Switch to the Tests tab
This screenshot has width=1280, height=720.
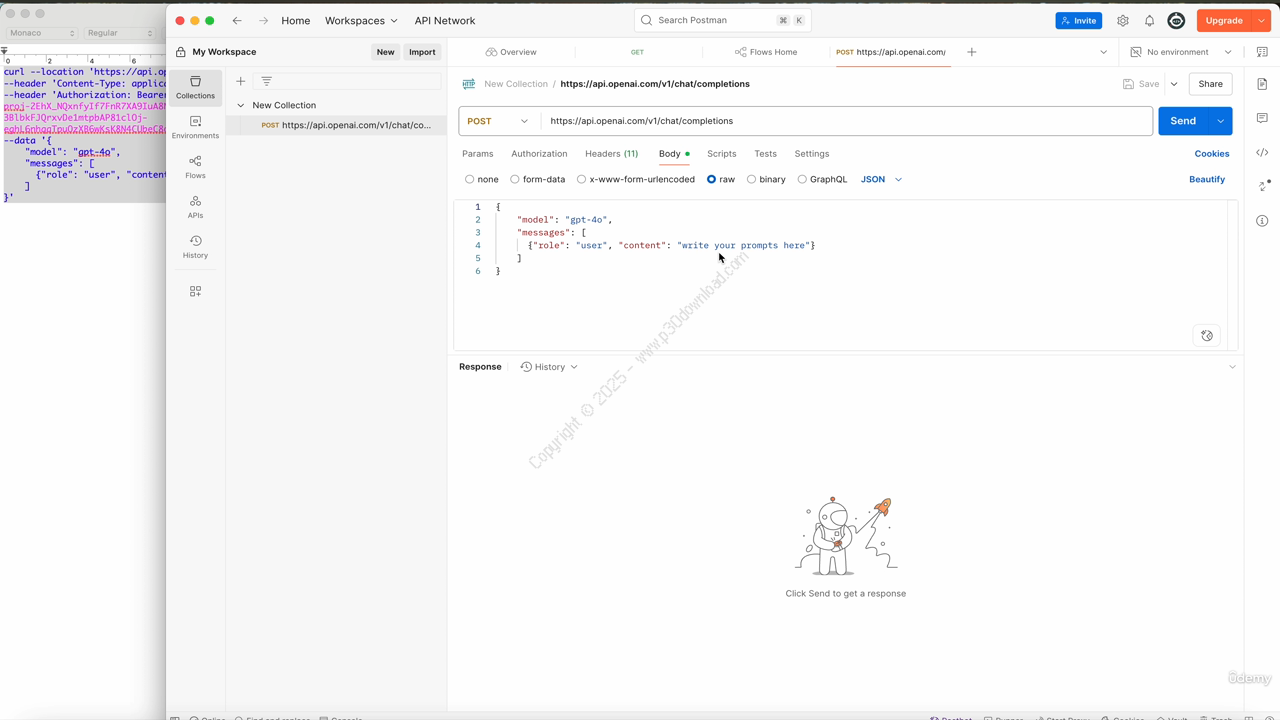[765, 154]
